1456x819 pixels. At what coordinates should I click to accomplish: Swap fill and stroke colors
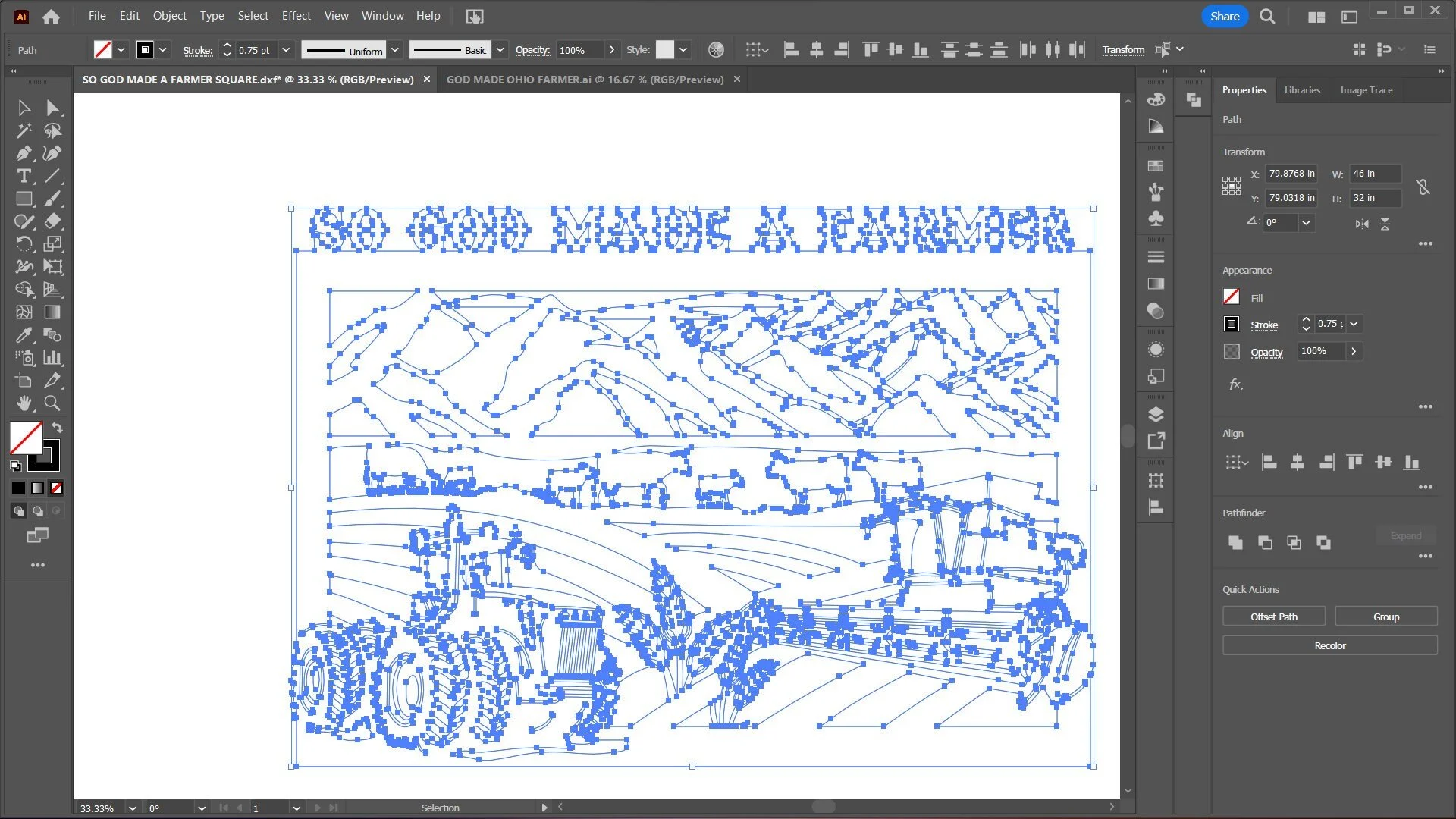tap(58, 428)
